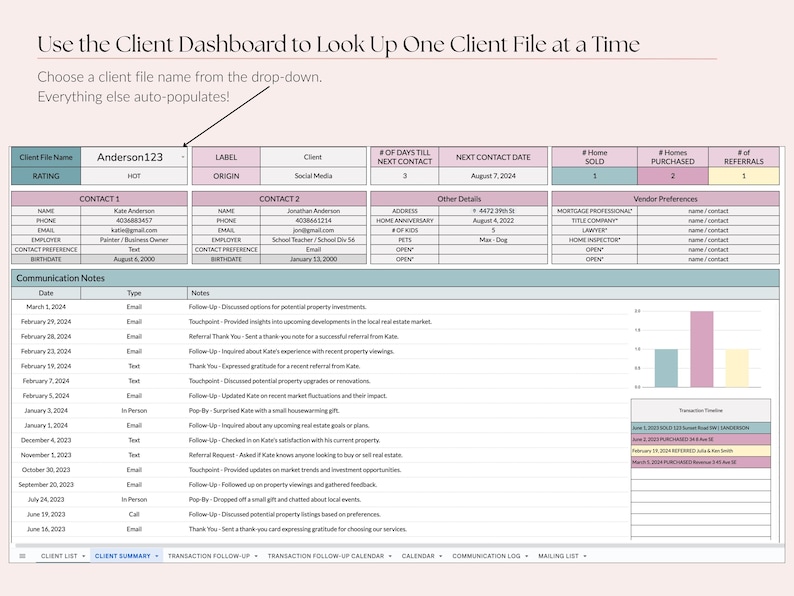Screen dimensions: 794x596
Task: Select the Client label value cell
Action: point(313,157)
